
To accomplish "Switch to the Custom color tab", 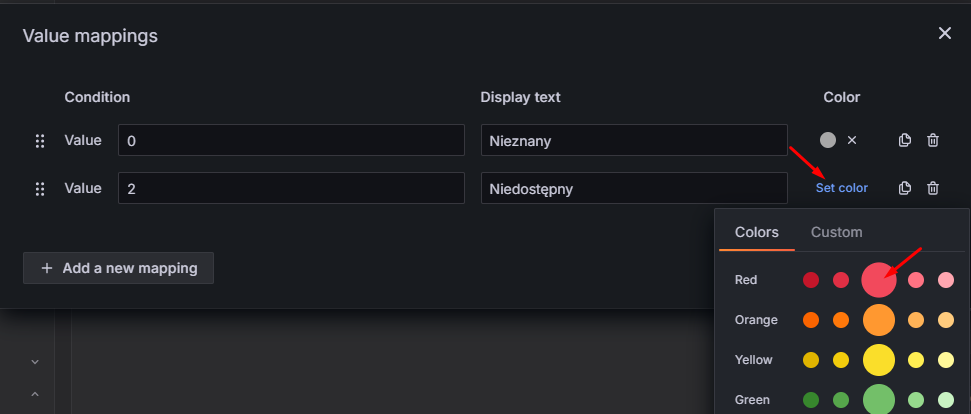I will coord(836,232).
